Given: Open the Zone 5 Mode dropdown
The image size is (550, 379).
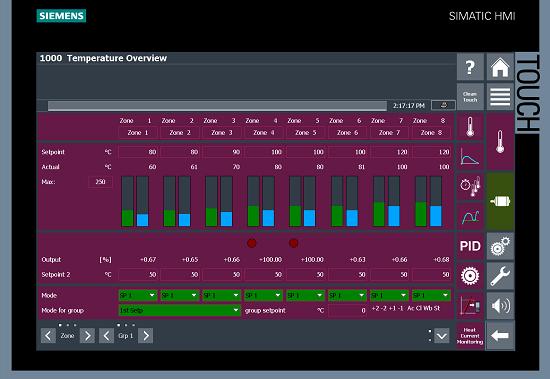Looking at the screenshot, I should point(306,295).
